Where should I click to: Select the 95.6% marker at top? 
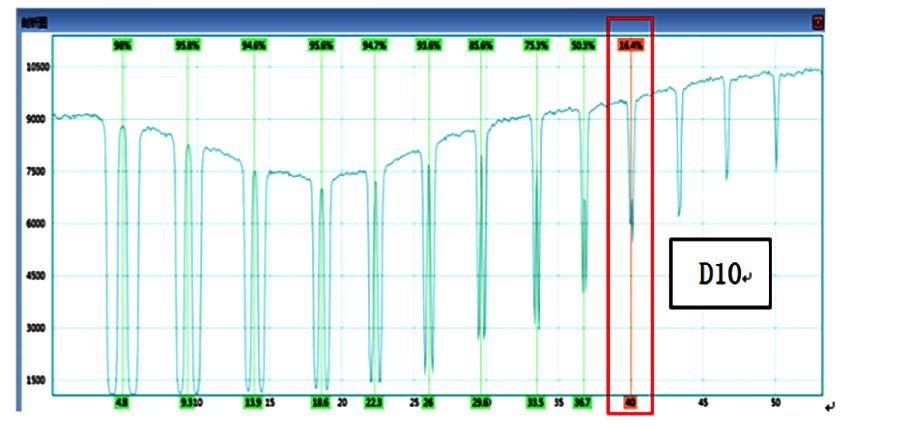point(321,45)
